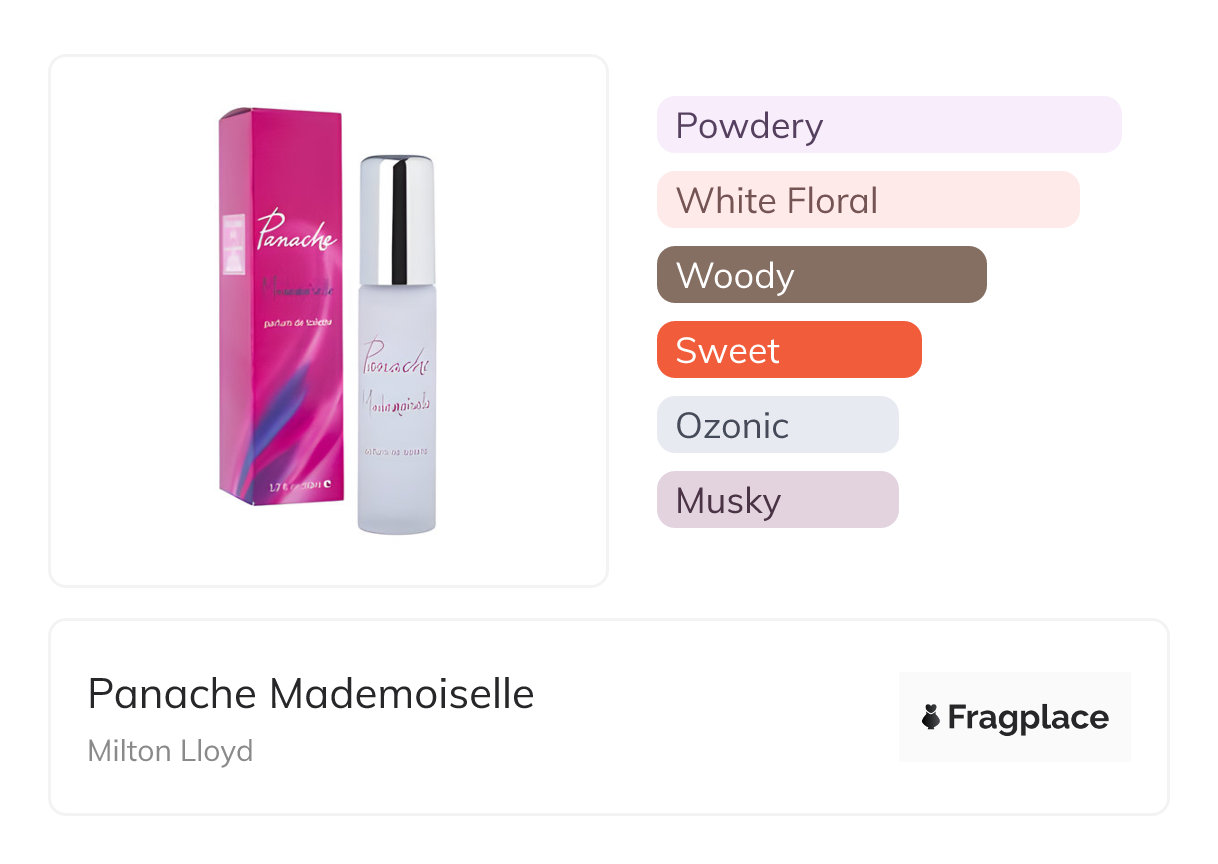This screenshot has height=864, width=1218.
Task: Open the Milton Lloyd brand link
Action: pos(170,750)
